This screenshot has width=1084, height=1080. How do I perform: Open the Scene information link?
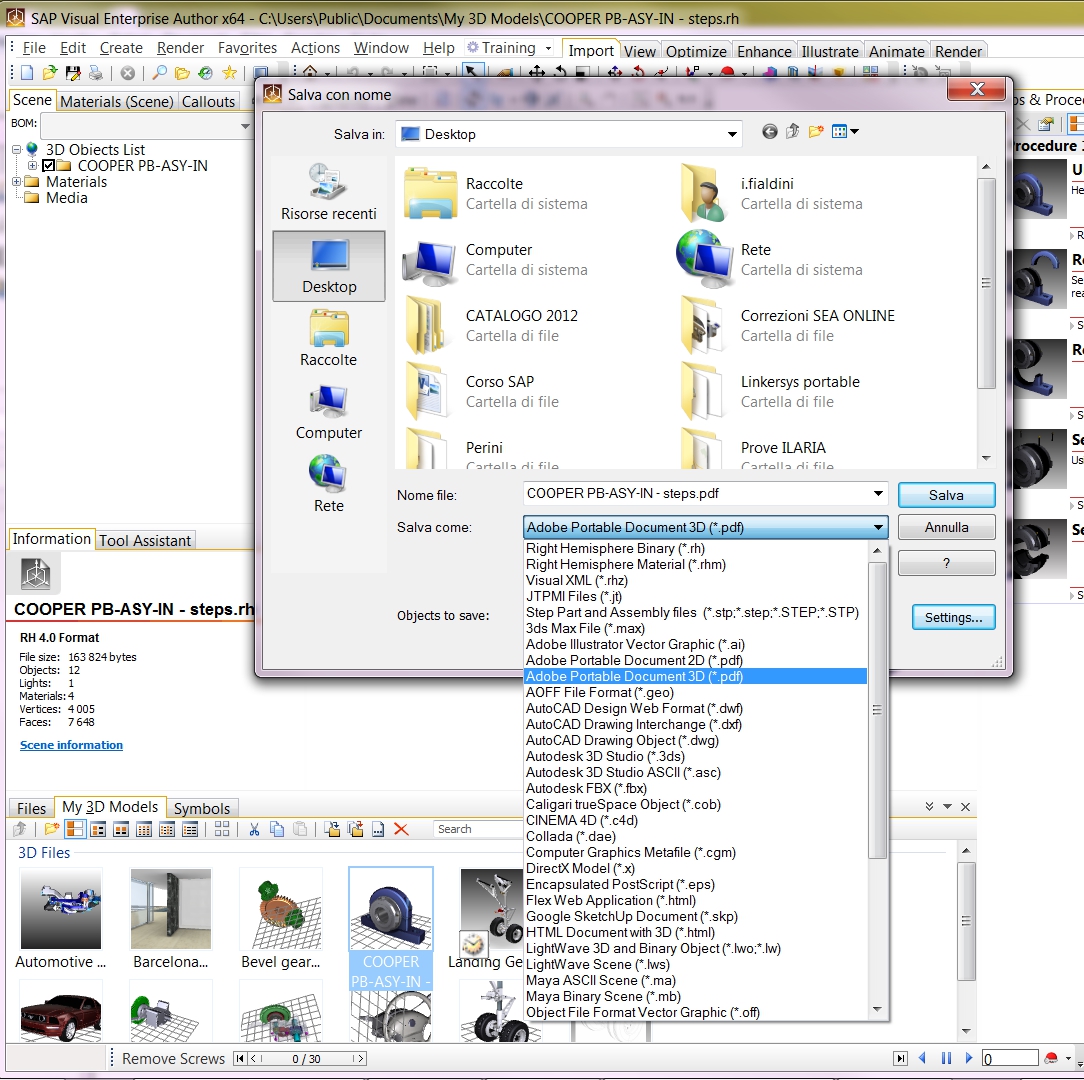[71, 745]
